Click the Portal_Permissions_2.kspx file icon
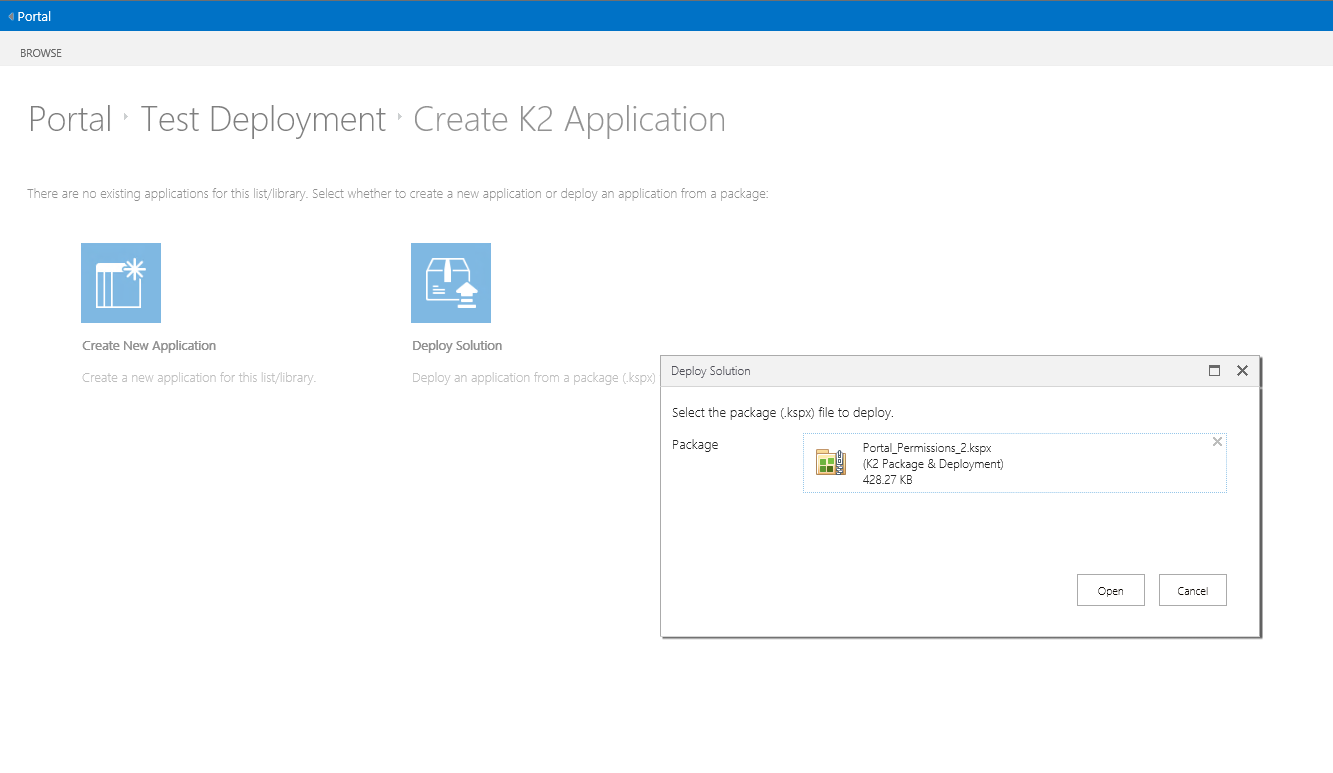Screen dimensions: 1333x773 pos(831,462)
